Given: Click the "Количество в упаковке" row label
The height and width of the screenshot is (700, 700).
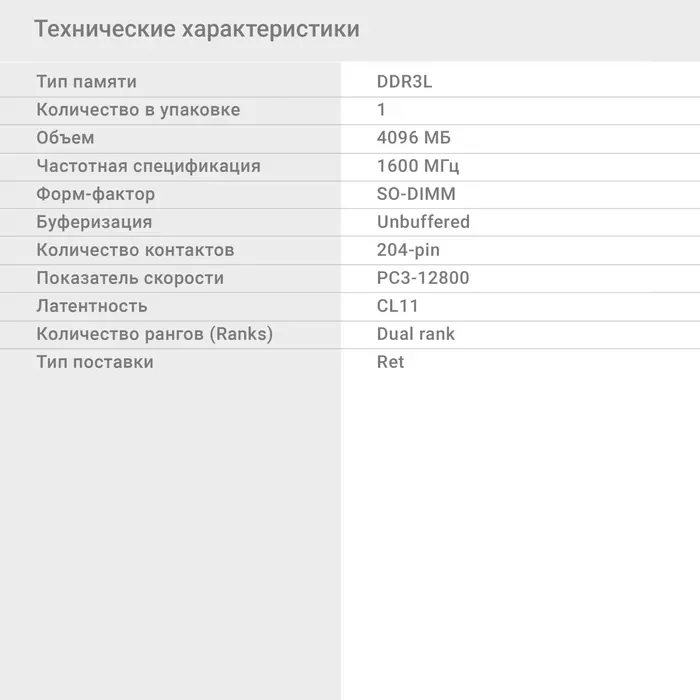Looking at the screenshot, I should (138, 110).
